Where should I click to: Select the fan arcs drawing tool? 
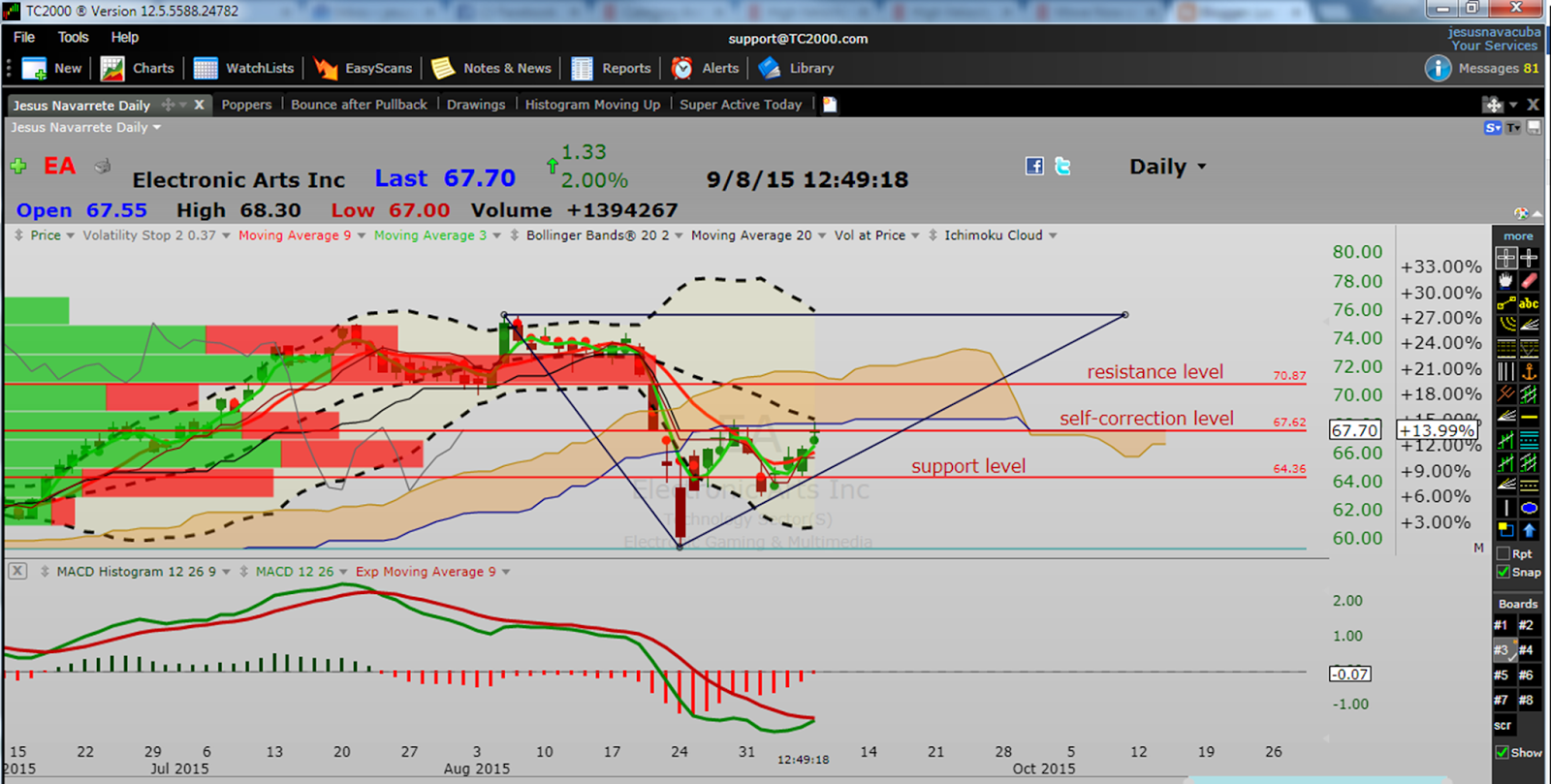(1505, 326)
